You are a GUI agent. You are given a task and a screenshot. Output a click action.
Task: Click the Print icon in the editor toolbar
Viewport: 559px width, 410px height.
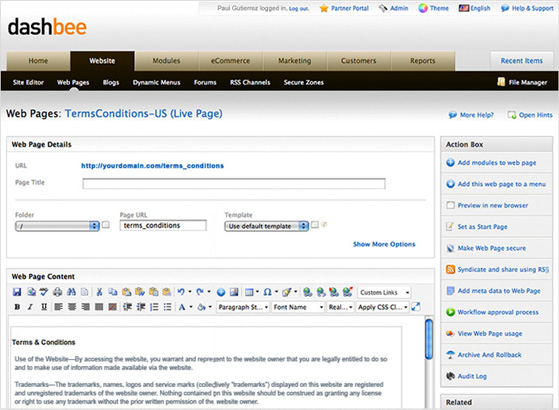tap(57, 292)
